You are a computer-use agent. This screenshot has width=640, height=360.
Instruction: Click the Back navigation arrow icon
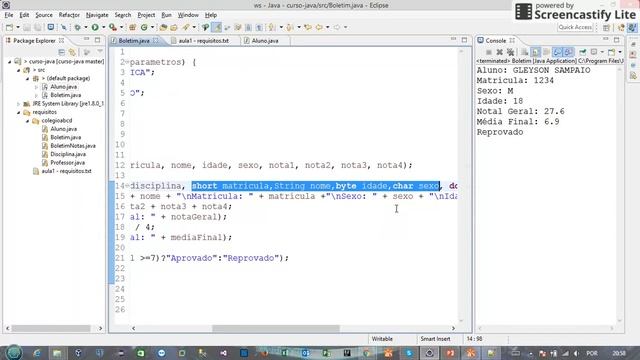click(319, 27)
